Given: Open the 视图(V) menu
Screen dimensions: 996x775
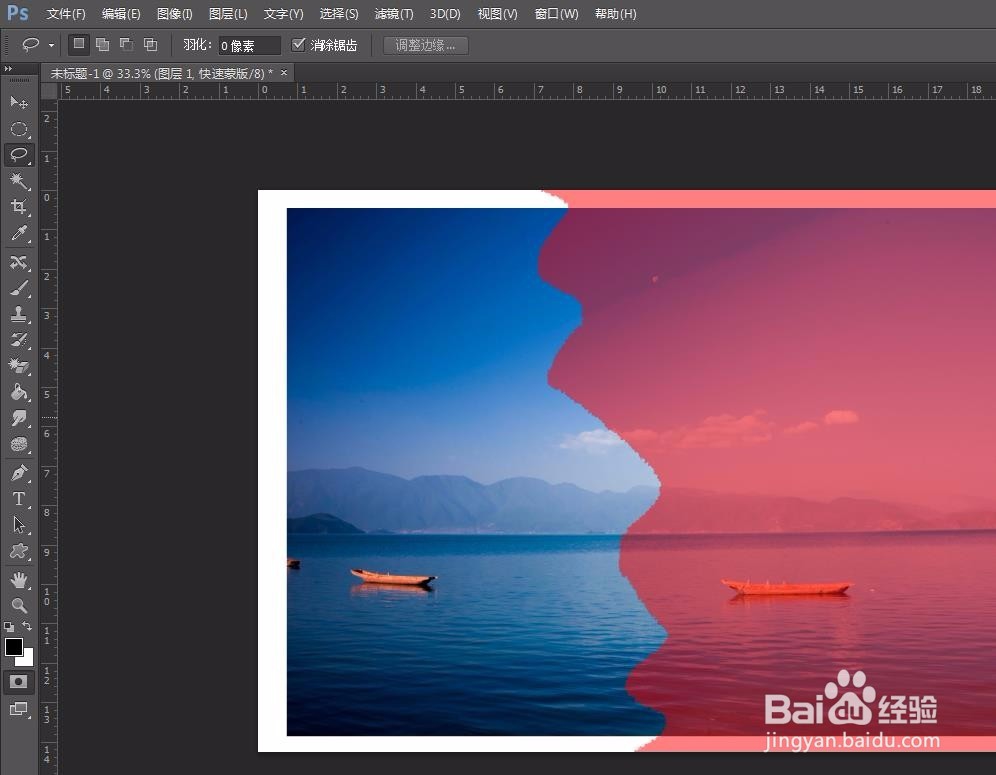Looking at the screenshot, I should point(497,13).
